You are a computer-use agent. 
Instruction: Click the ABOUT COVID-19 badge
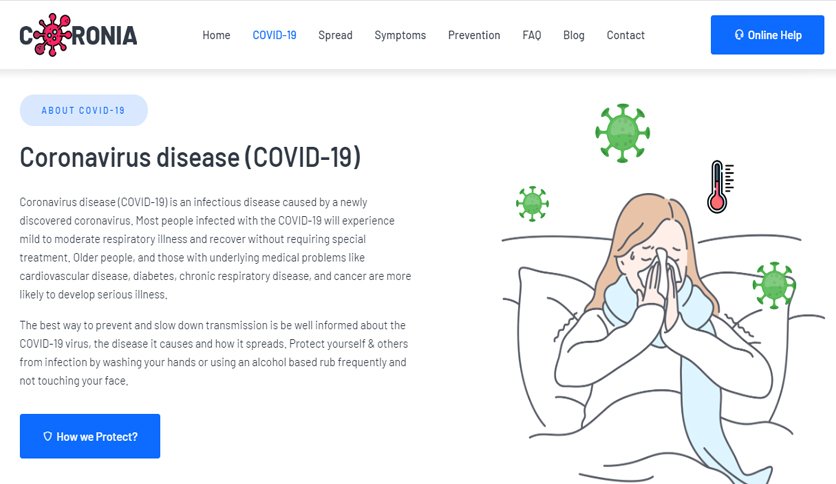tap(84, 110)
